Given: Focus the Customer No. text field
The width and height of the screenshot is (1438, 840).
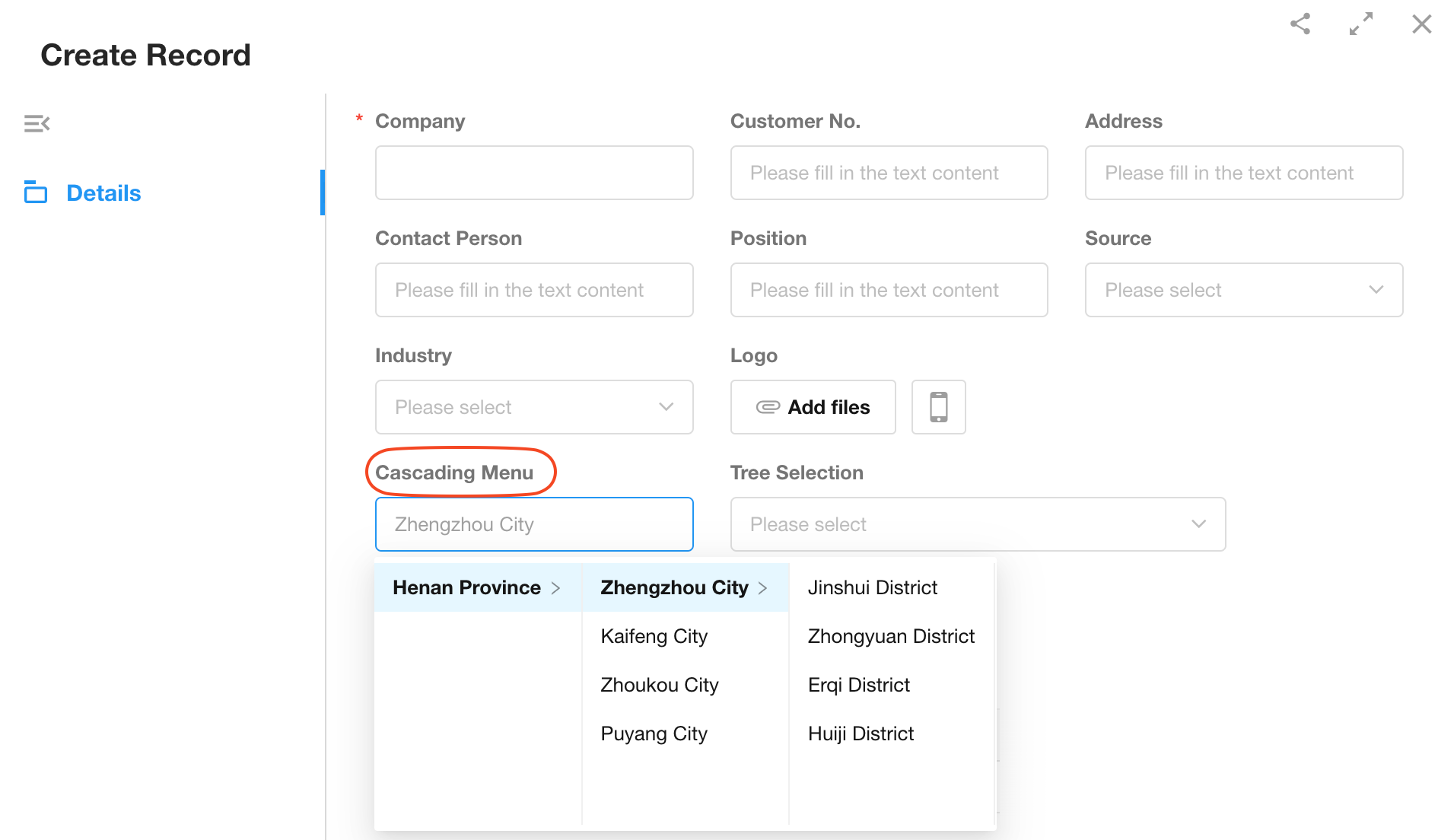Looking at the screenshot, I should (888, 173).
